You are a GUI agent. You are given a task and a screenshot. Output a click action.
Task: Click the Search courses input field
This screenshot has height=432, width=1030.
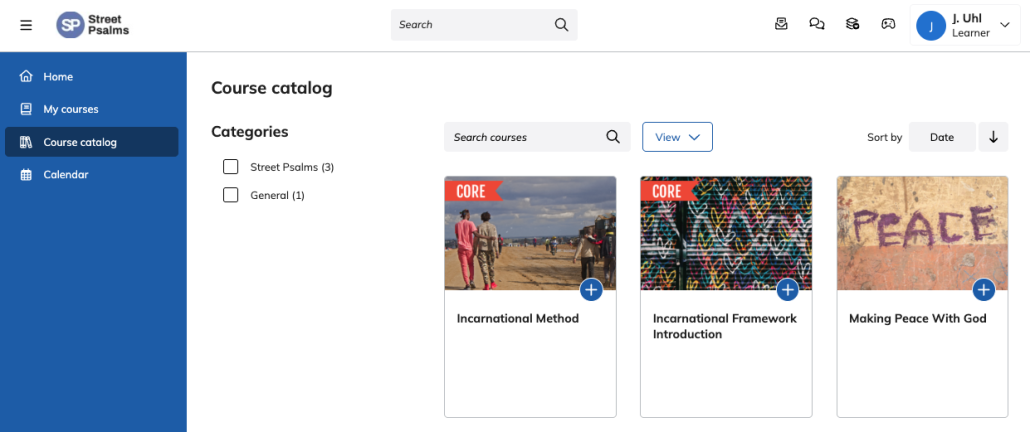537,137
